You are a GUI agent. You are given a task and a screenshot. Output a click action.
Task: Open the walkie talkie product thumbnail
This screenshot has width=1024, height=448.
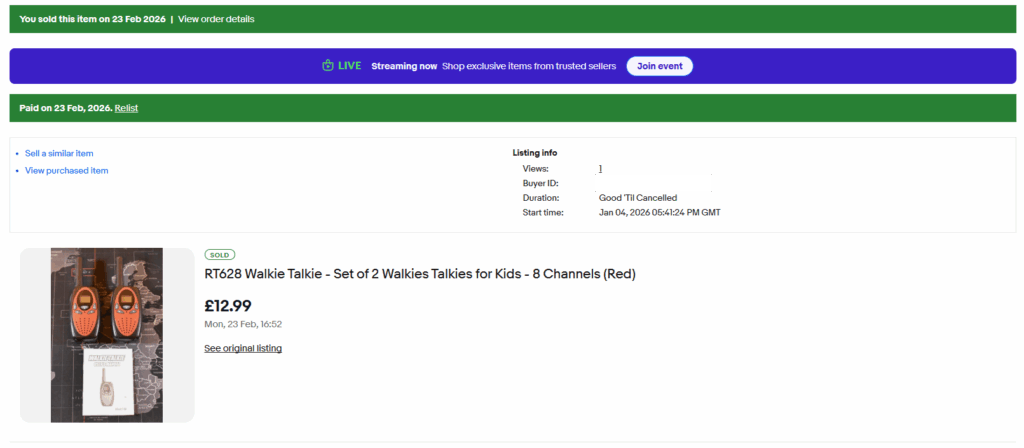tap(107, 335)
